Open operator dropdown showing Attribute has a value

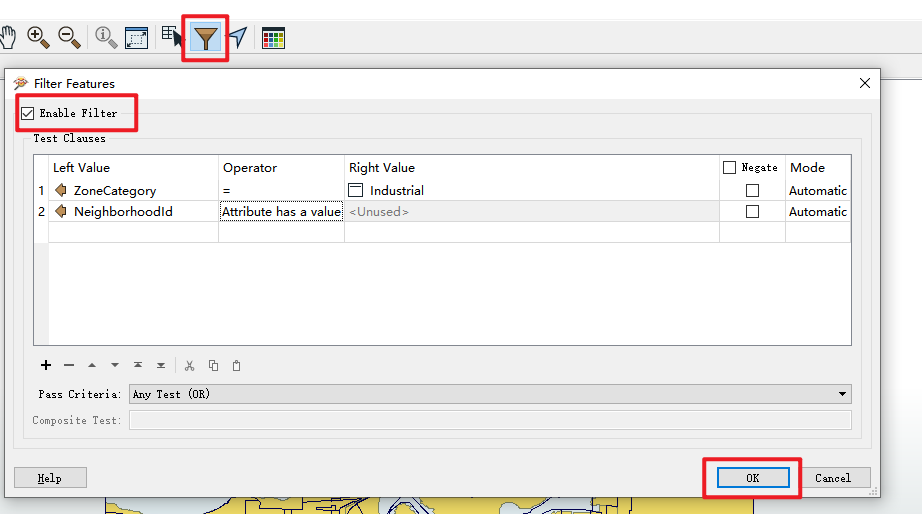point(281,211)
